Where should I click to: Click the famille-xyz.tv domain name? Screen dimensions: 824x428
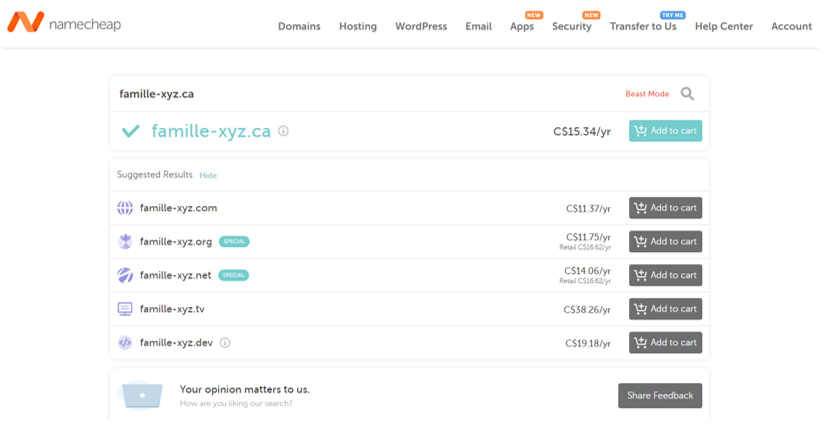click(x=172, y=309)
